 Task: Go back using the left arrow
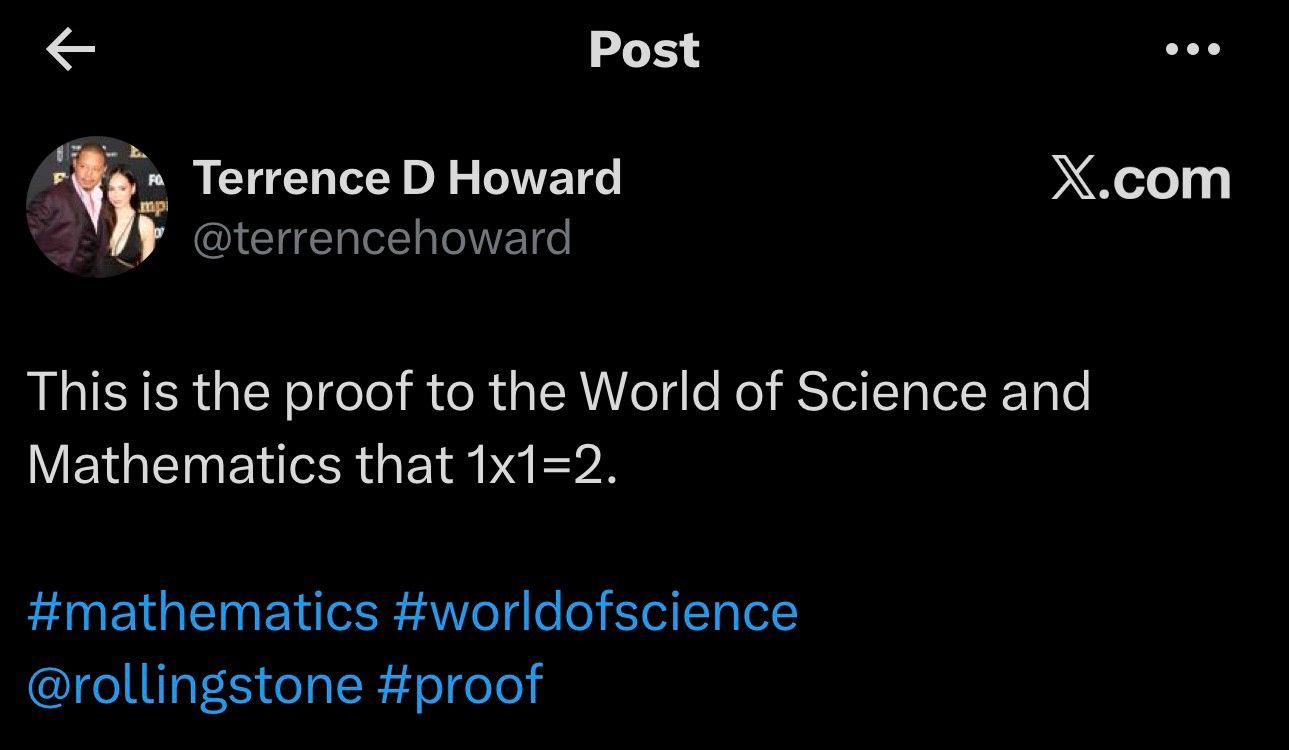[x=70, y=50]
